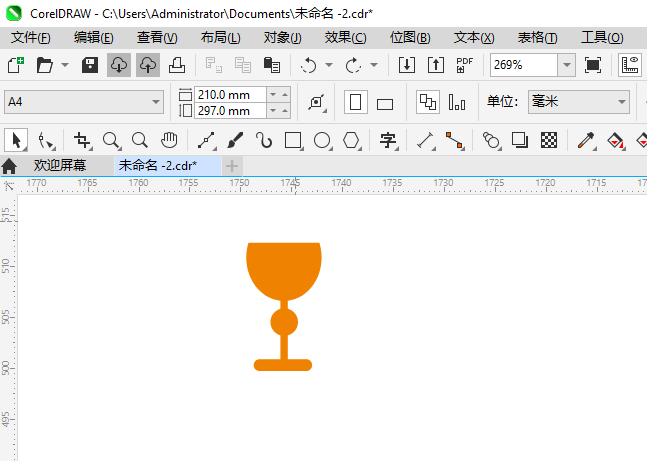Open a file with folder icon
Screen dimensions: 647x461
pos(45,65)
